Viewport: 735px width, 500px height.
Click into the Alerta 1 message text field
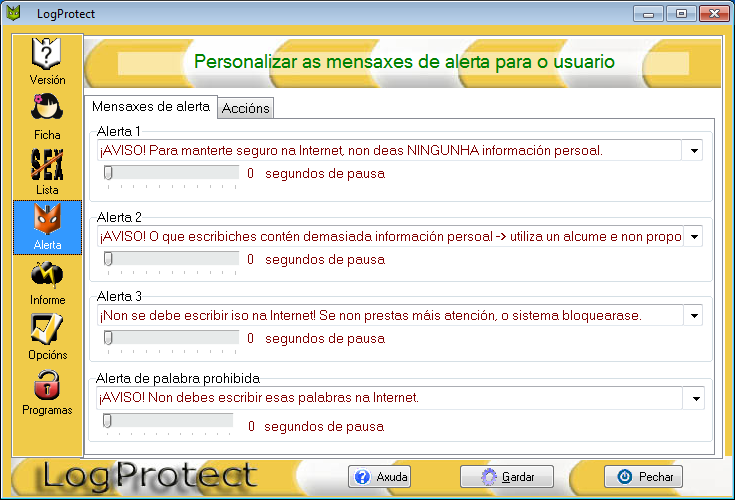click(x=389, y=150)
